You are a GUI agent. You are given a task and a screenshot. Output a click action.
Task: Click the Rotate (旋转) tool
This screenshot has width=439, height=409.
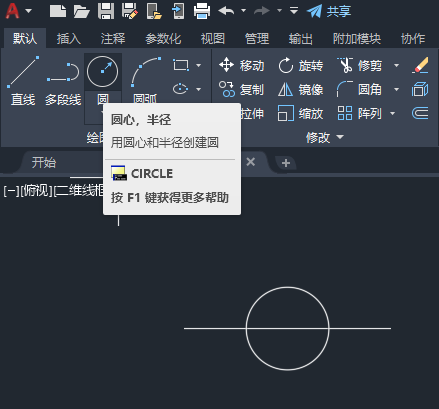[x=301, y=65]
